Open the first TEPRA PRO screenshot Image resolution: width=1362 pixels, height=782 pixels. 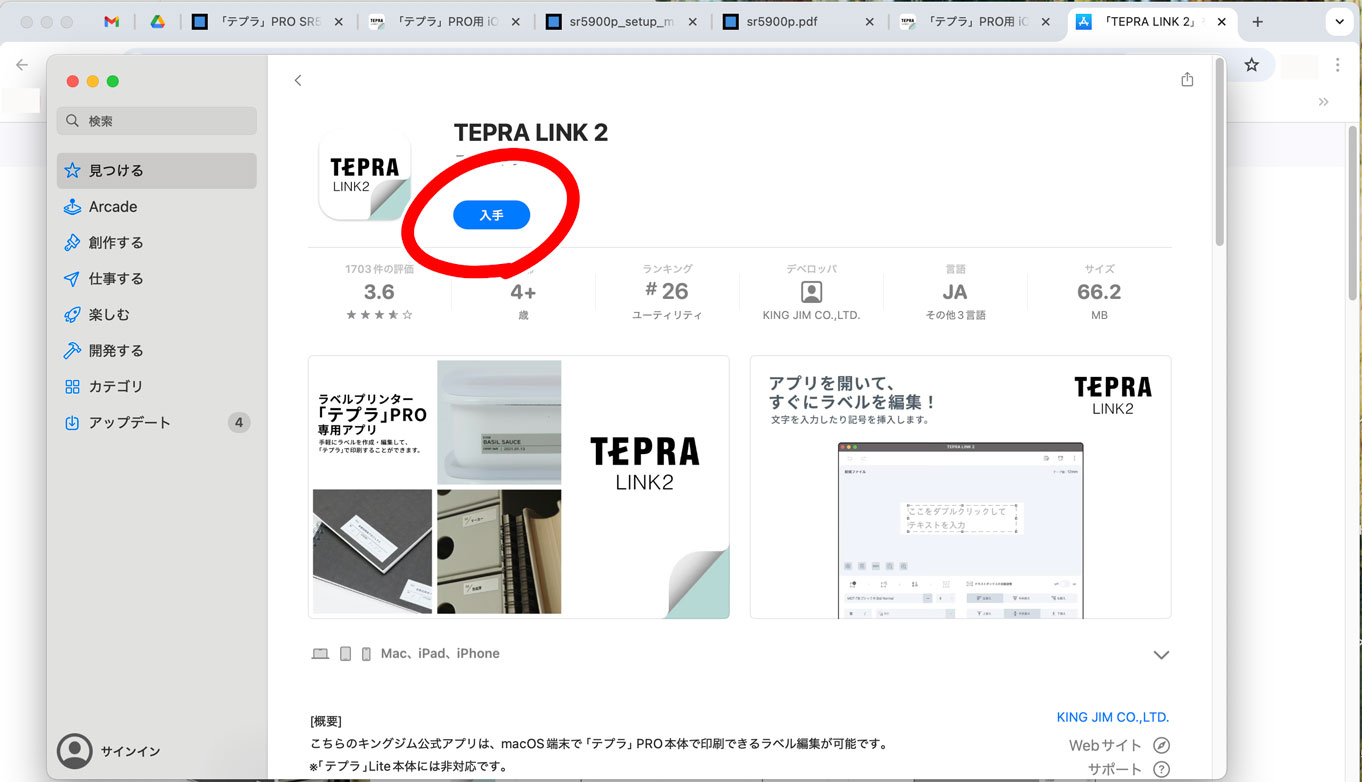click(x=519, y=487)
